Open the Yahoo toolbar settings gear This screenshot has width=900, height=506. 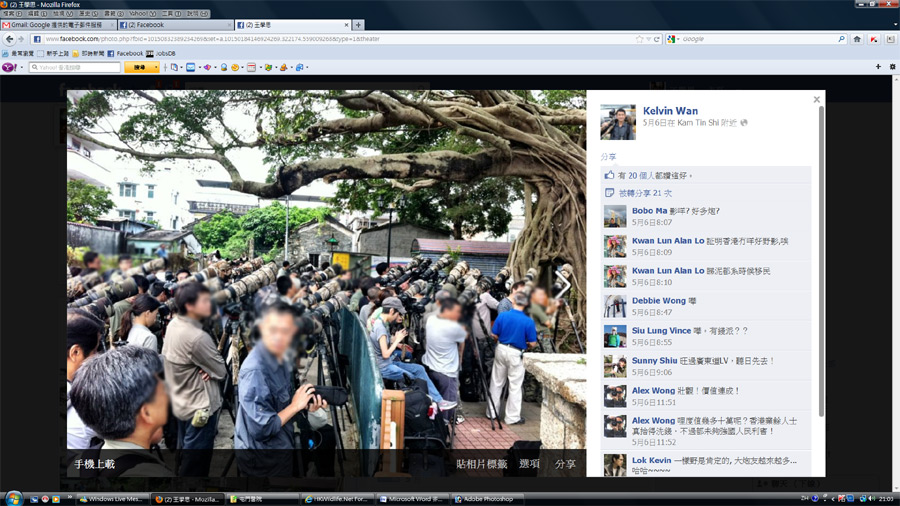pyautogui.click(x=890, y=67)
